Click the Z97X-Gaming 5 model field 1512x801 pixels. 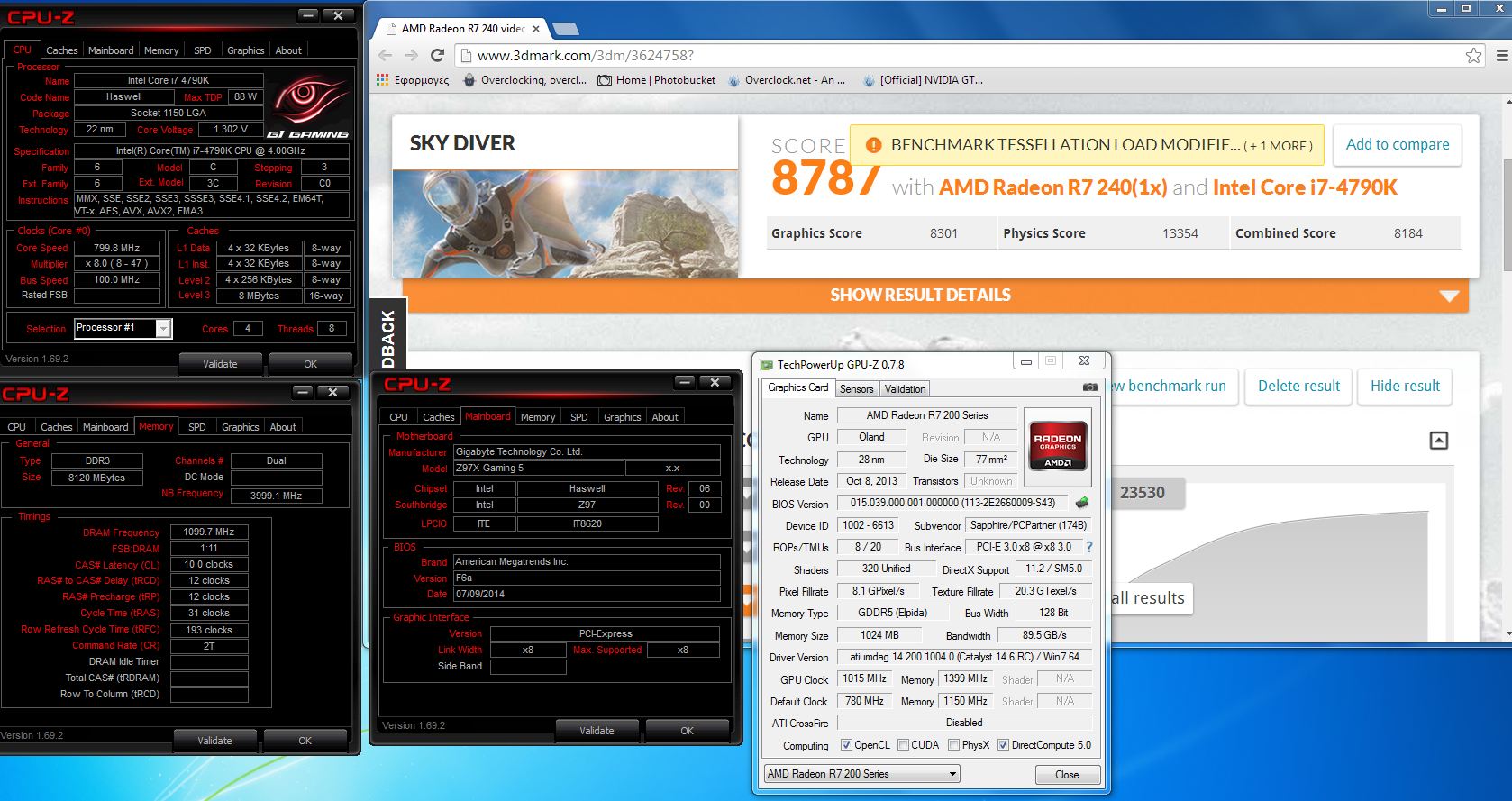coord(539,469)
